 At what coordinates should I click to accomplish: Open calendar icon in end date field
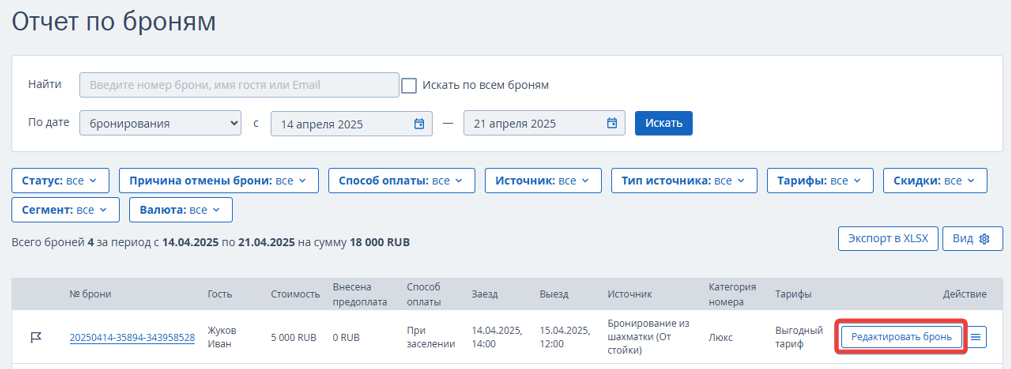pos(612,124)
